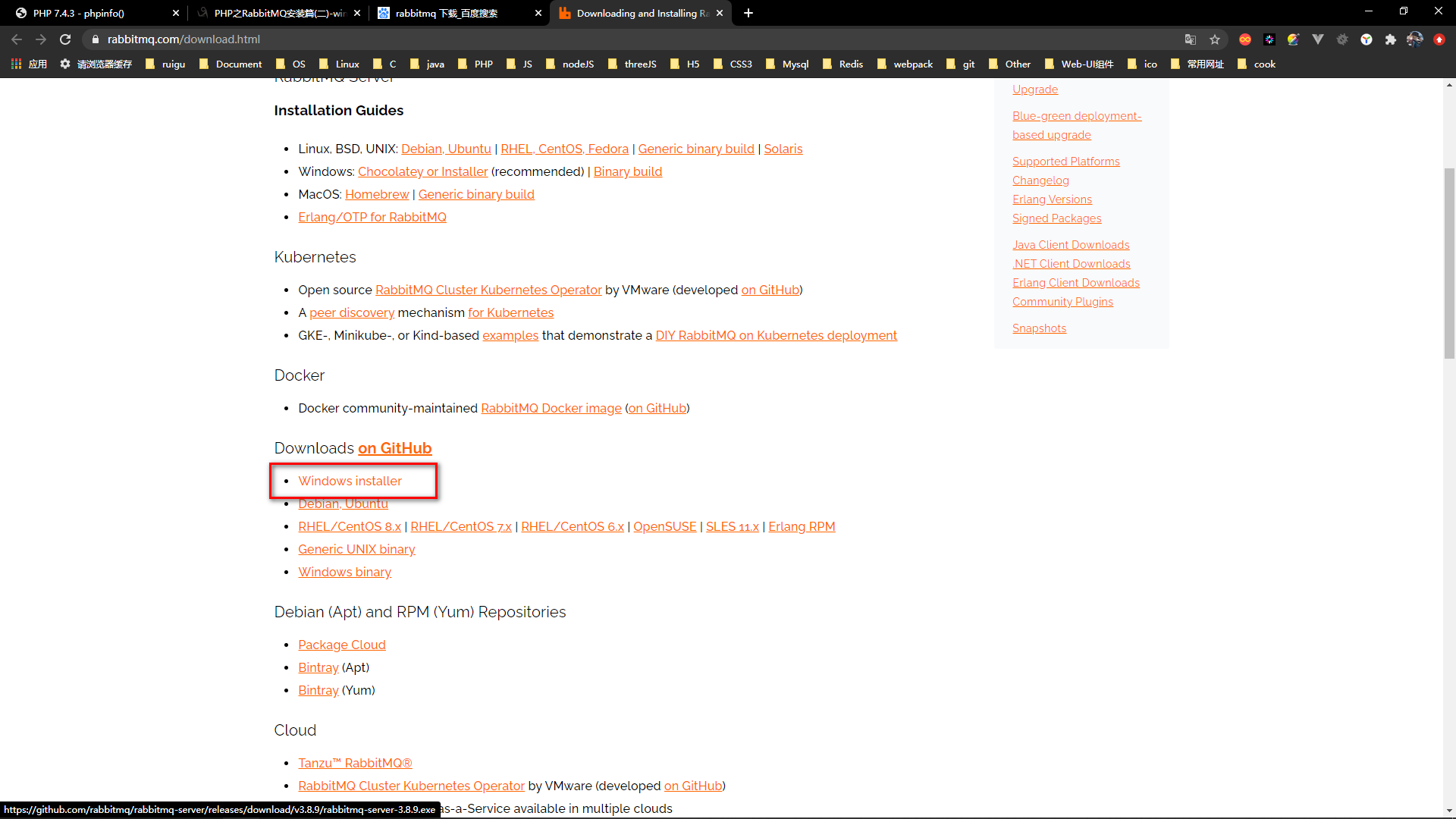
Task: Open Community Plugins in the sidebar
Action: tap(1062, 302)
